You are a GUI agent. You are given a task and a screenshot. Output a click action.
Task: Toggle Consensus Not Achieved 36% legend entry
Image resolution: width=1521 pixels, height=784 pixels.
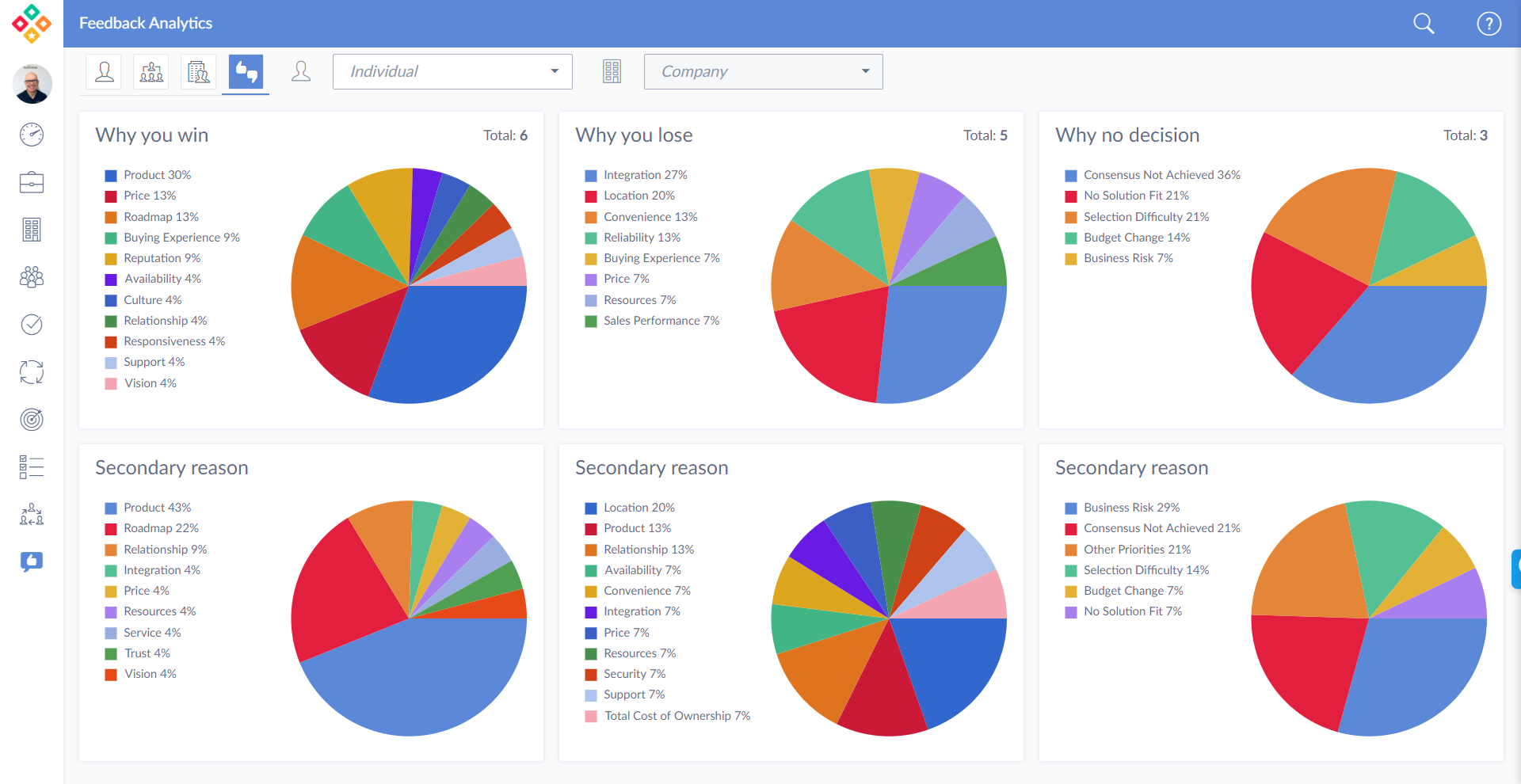click(1161, 175)
